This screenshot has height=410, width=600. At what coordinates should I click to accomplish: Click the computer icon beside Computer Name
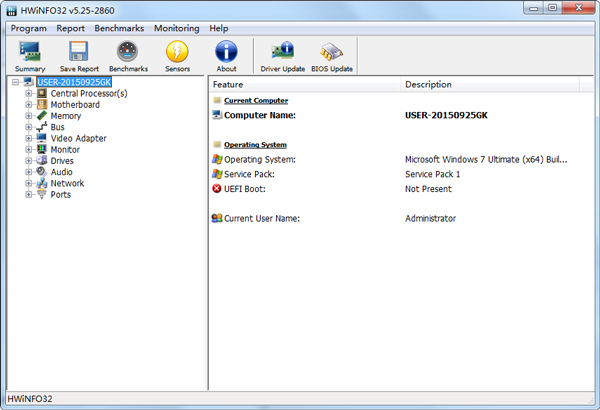[x=217, y=115]
